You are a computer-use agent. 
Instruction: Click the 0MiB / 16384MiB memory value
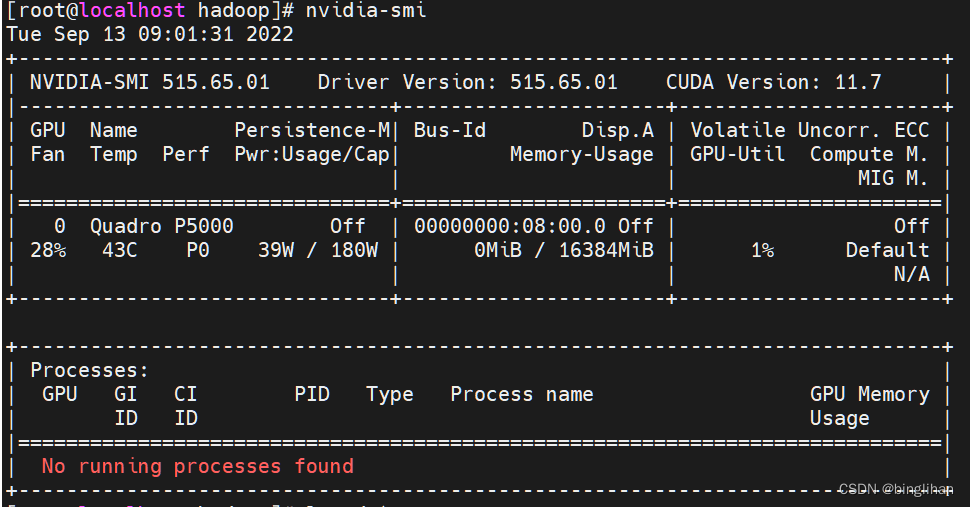click(x=564, y=250)
